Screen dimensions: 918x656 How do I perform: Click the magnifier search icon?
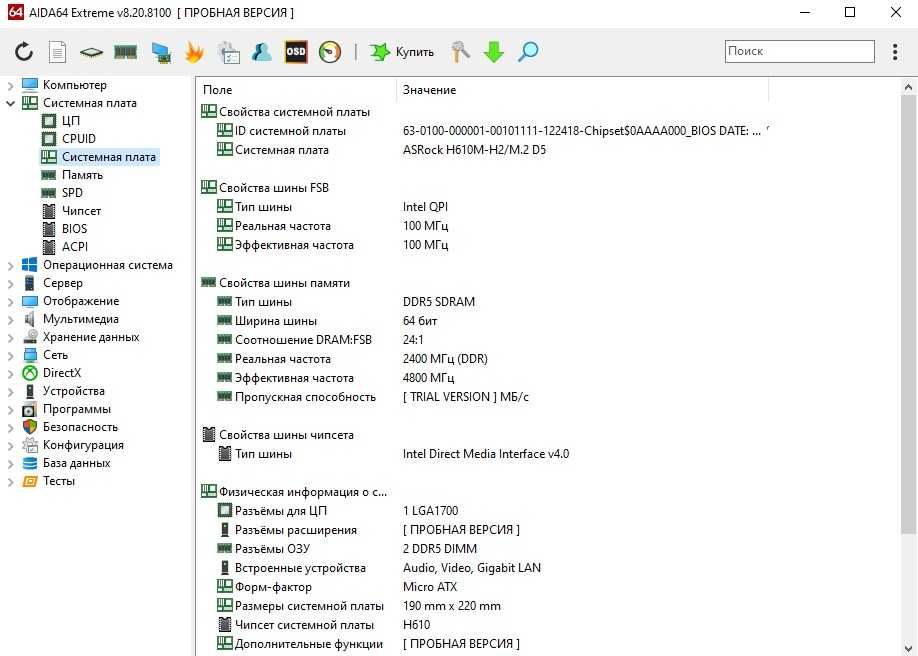point(527,52)
